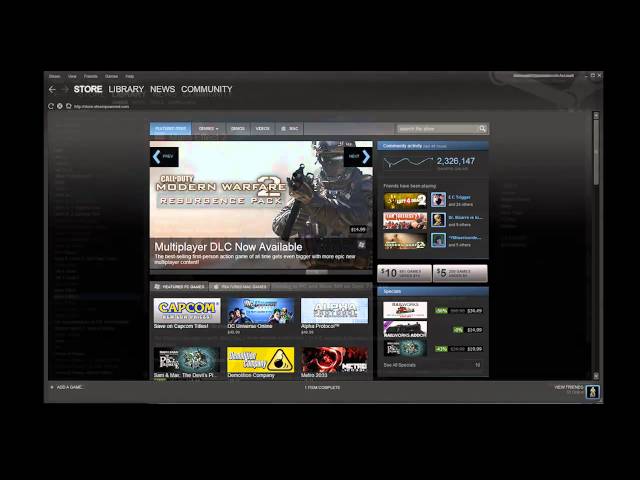Select the Featured PC Games tab
The height and width of the screenshot is (480, 640).
(179, 287)
